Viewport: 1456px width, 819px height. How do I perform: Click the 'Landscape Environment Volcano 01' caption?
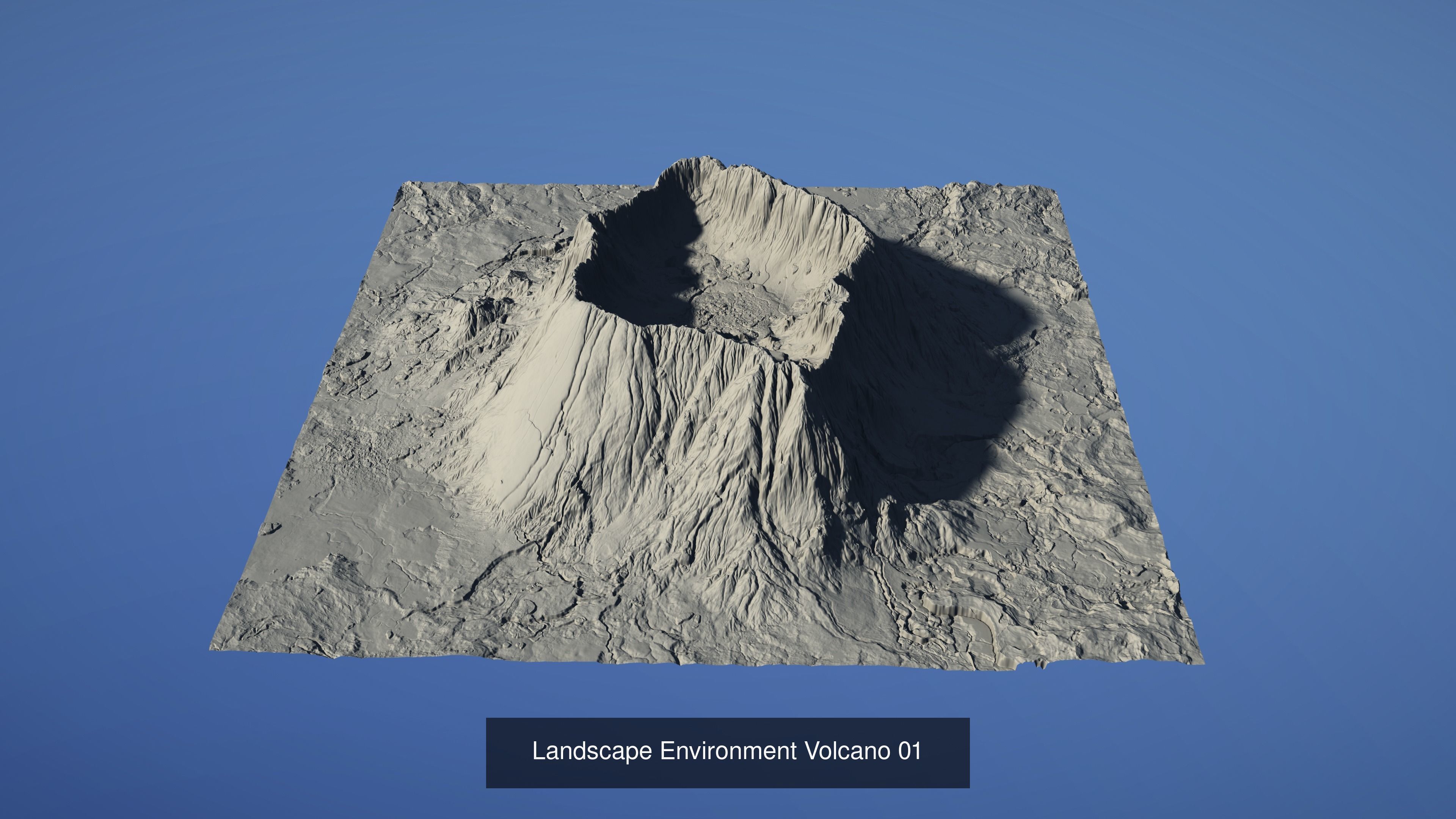pyautogui.click(x=728, y=752)
